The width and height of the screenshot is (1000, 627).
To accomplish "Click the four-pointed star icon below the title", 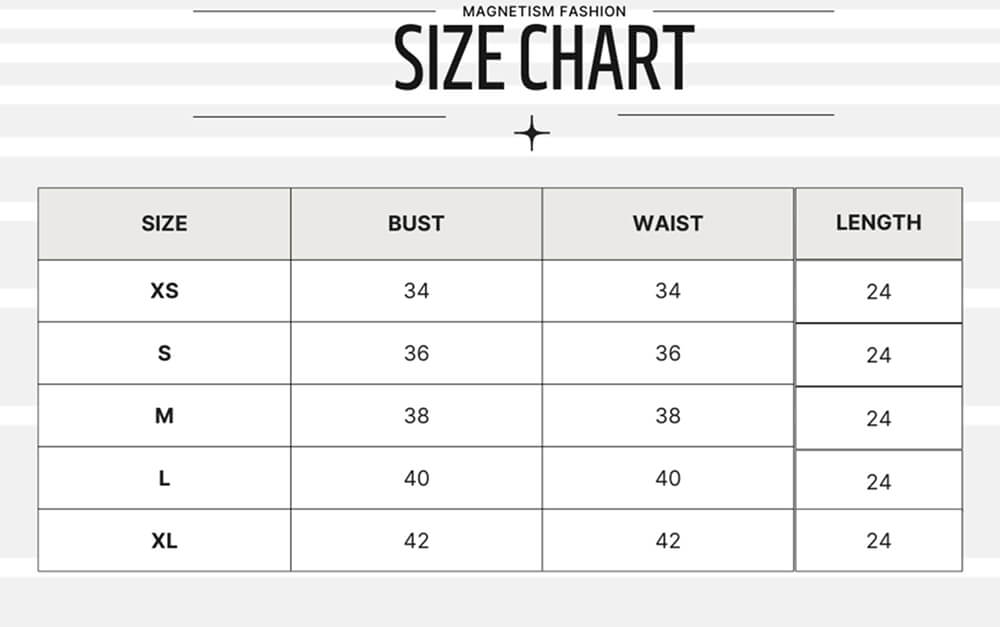I will click(x=532, y=133).
